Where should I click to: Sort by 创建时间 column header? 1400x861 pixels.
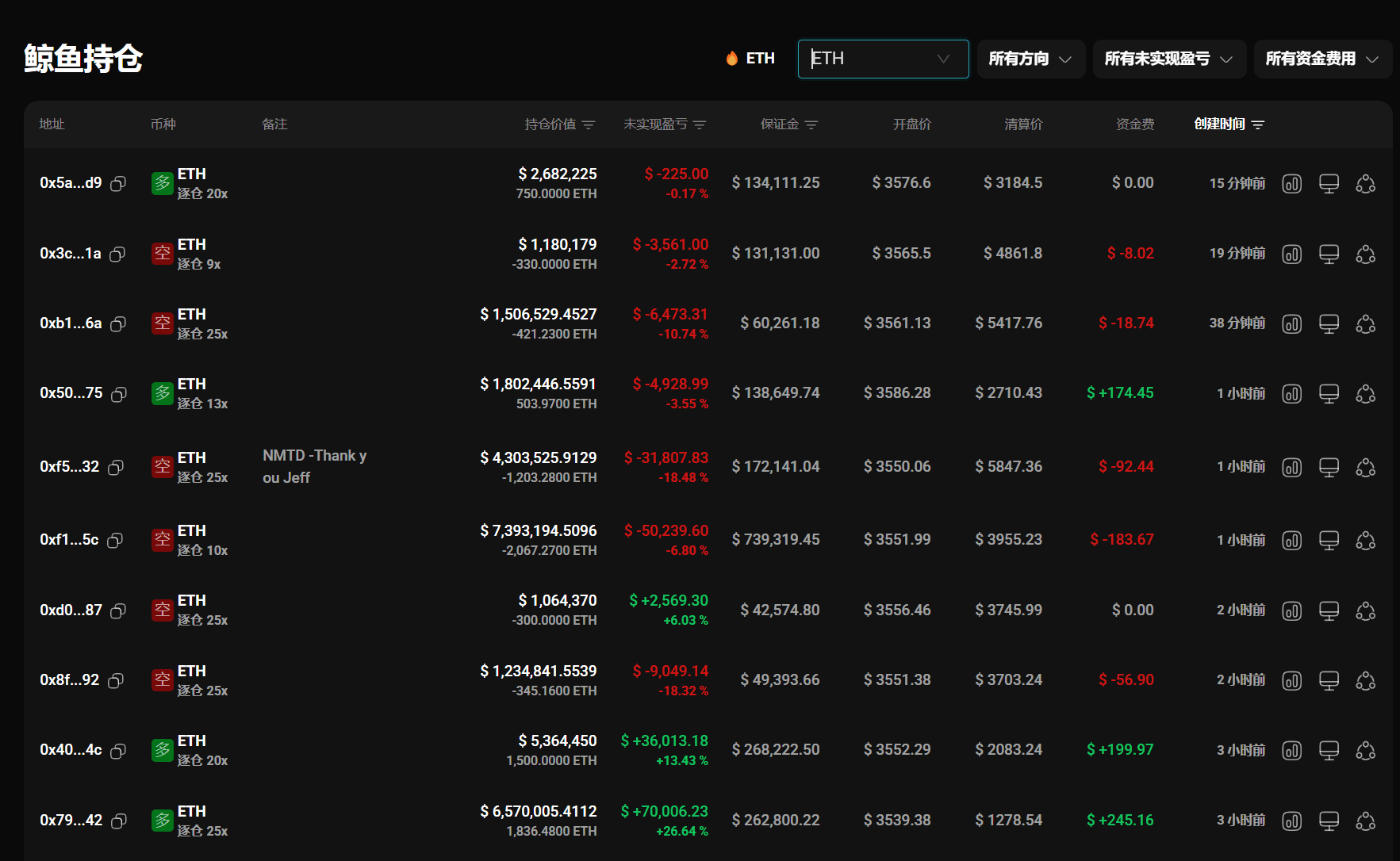tap(1229, 124)
